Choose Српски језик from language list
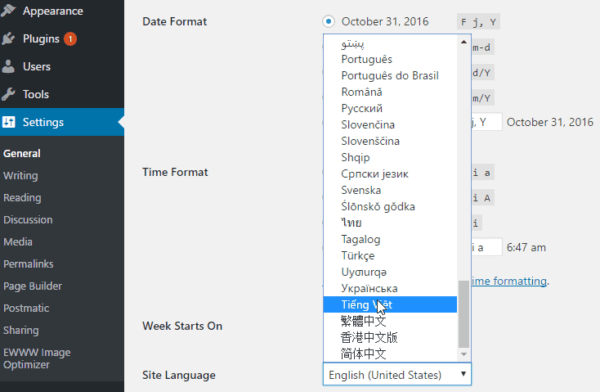 390,174
